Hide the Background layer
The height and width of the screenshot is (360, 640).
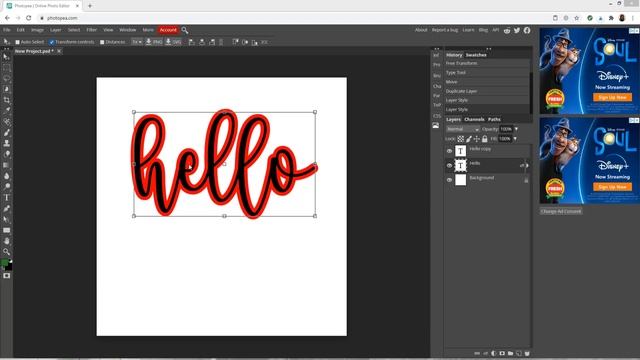tap(449, 180)
